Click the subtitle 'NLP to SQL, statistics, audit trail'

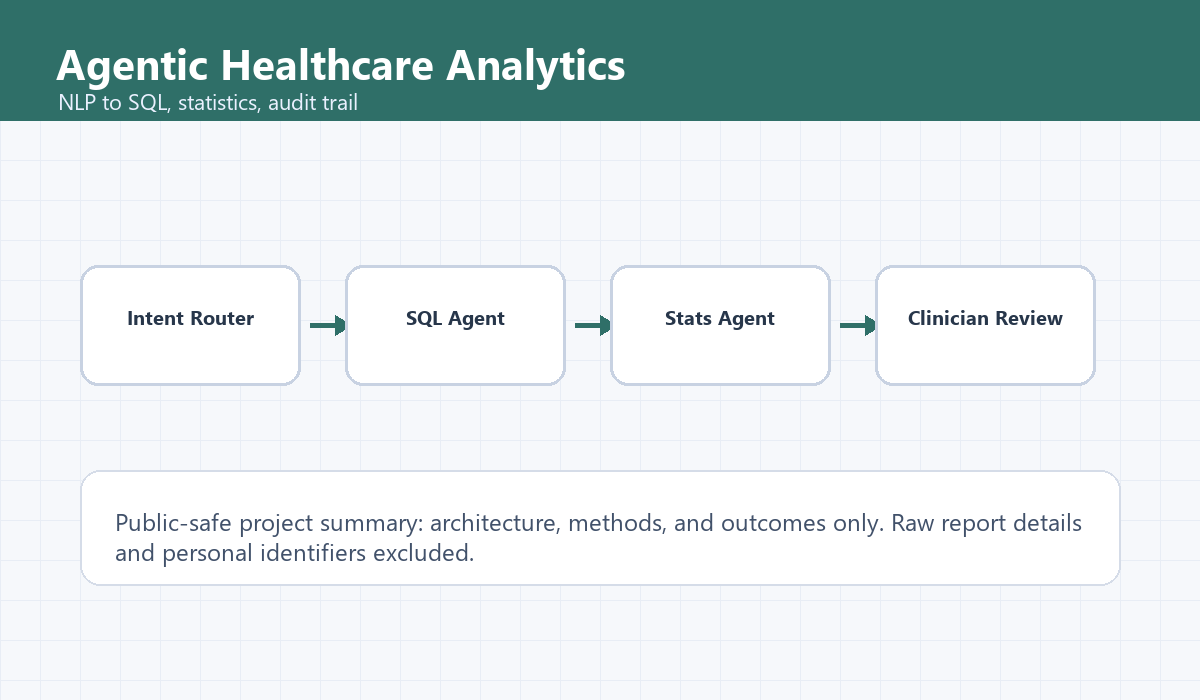click(208, 102)
